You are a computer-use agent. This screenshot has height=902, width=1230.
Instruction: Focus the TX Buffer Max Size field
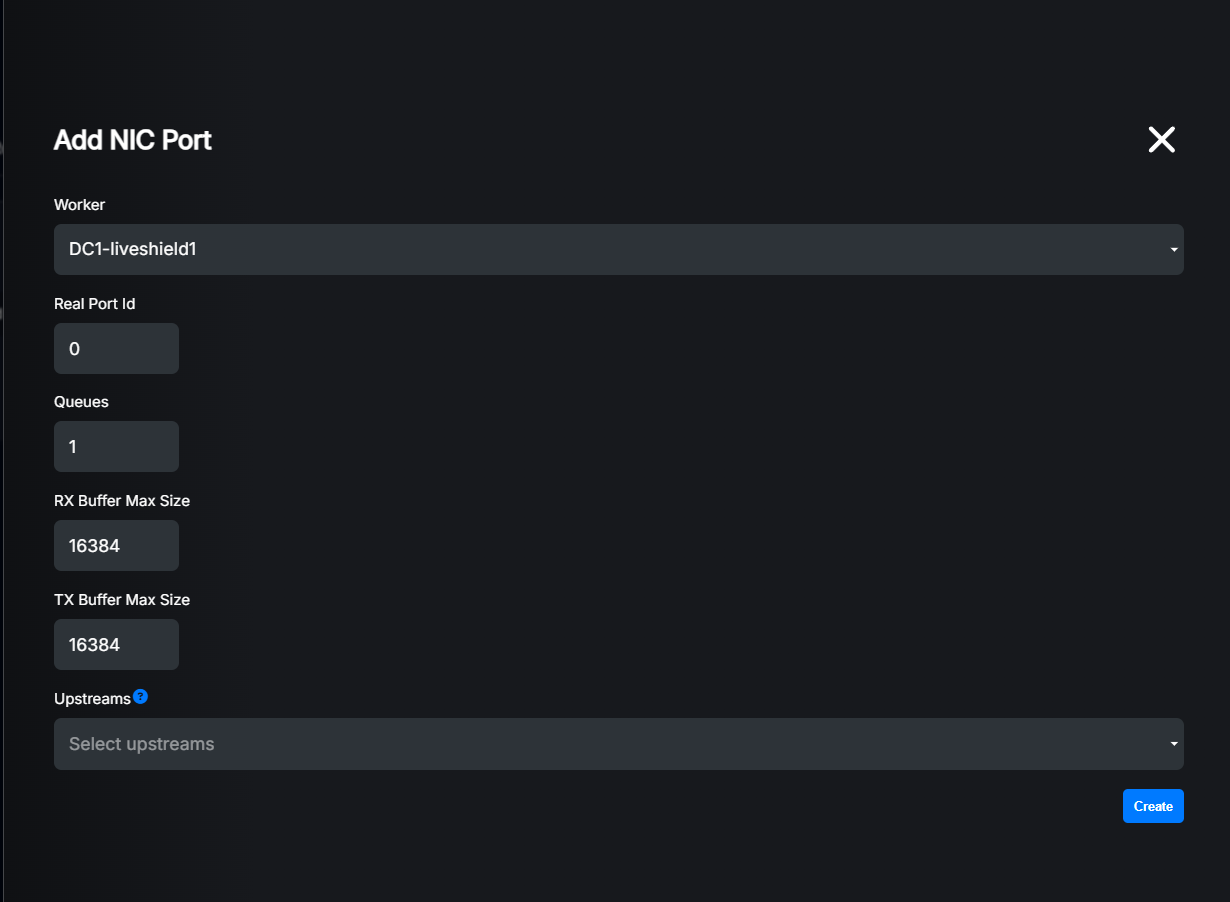pyautogui.click(x=116, y=644)
